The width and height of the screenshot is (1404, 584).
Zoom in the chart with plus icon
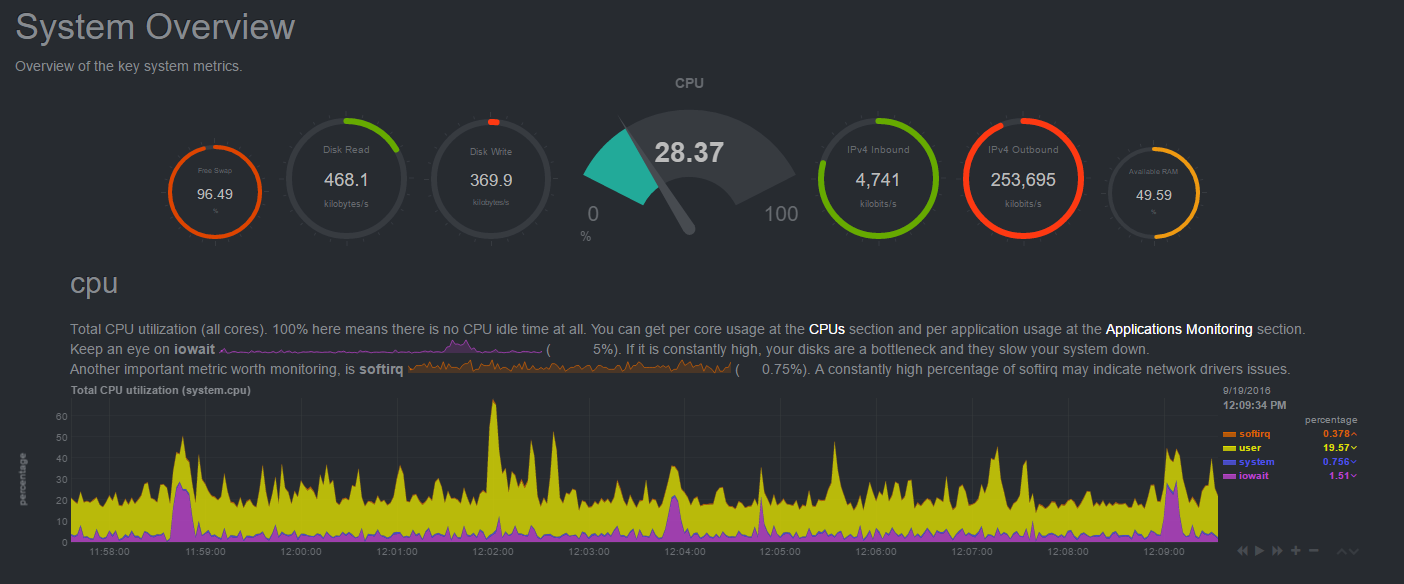1296,551
